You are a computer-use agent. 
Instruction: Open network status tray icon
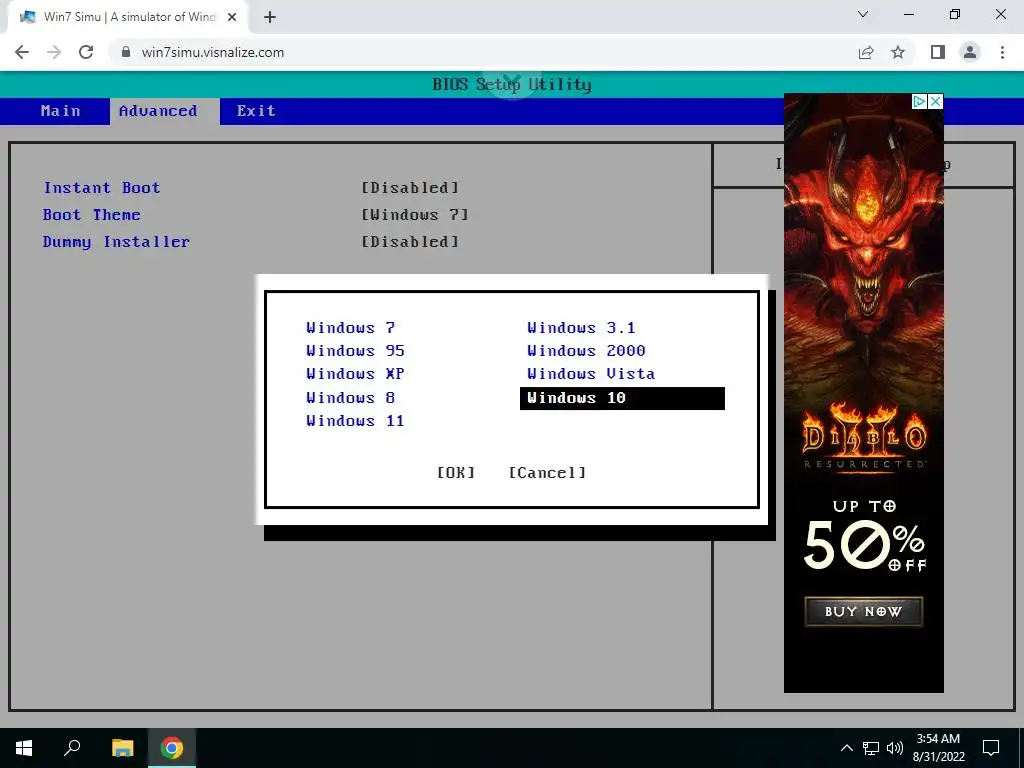[x=871, y=748]
